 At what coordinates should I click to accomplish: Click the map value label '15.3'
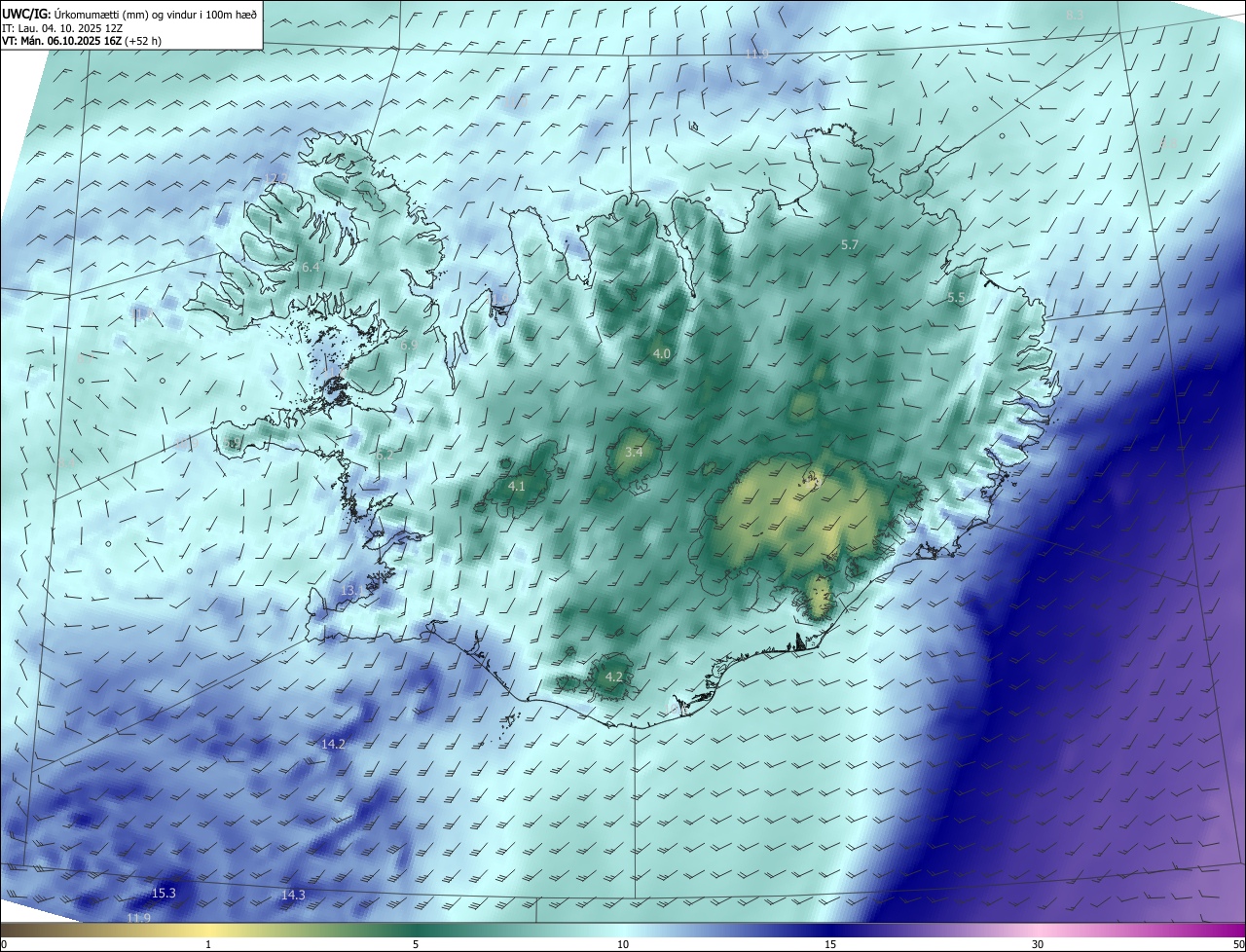click(164, 894)
